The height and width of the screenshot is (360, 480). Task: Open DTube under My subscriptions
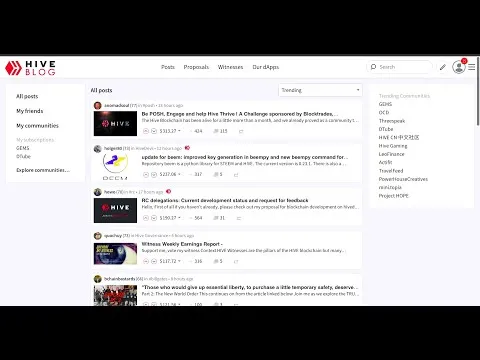[x=23, y=156]
